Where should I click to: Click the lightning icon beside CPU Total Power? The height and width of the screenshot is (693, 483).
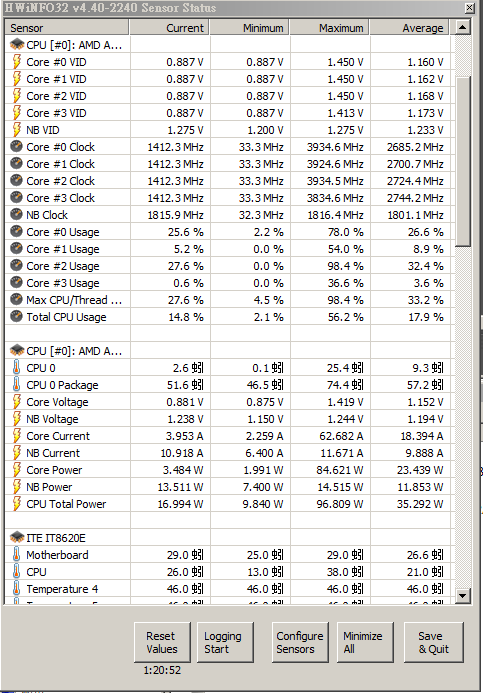tap(16, 504)
